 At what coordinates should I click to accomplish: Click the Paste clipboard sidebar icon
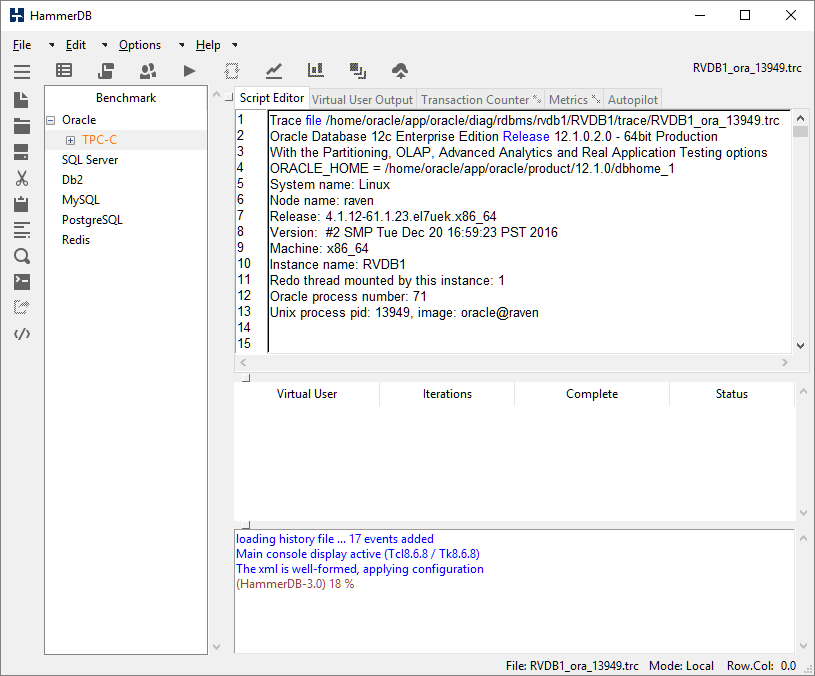click(21, 204)
